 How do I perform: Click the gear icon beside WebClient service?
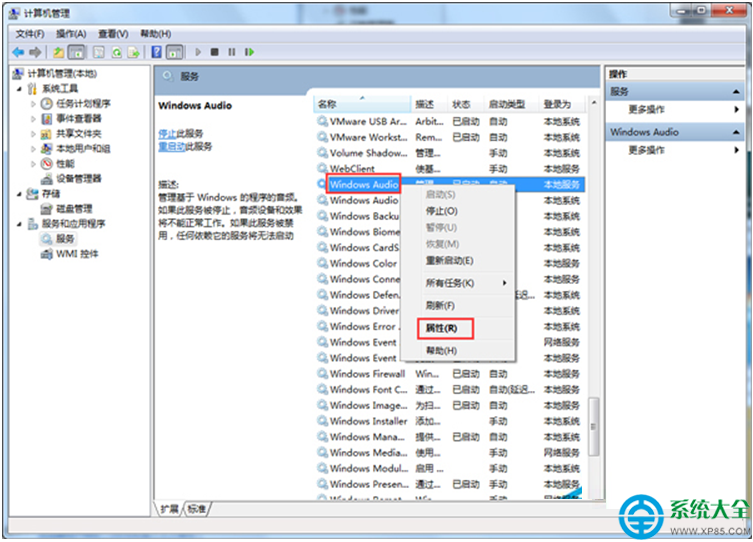(x=322, y=169)
